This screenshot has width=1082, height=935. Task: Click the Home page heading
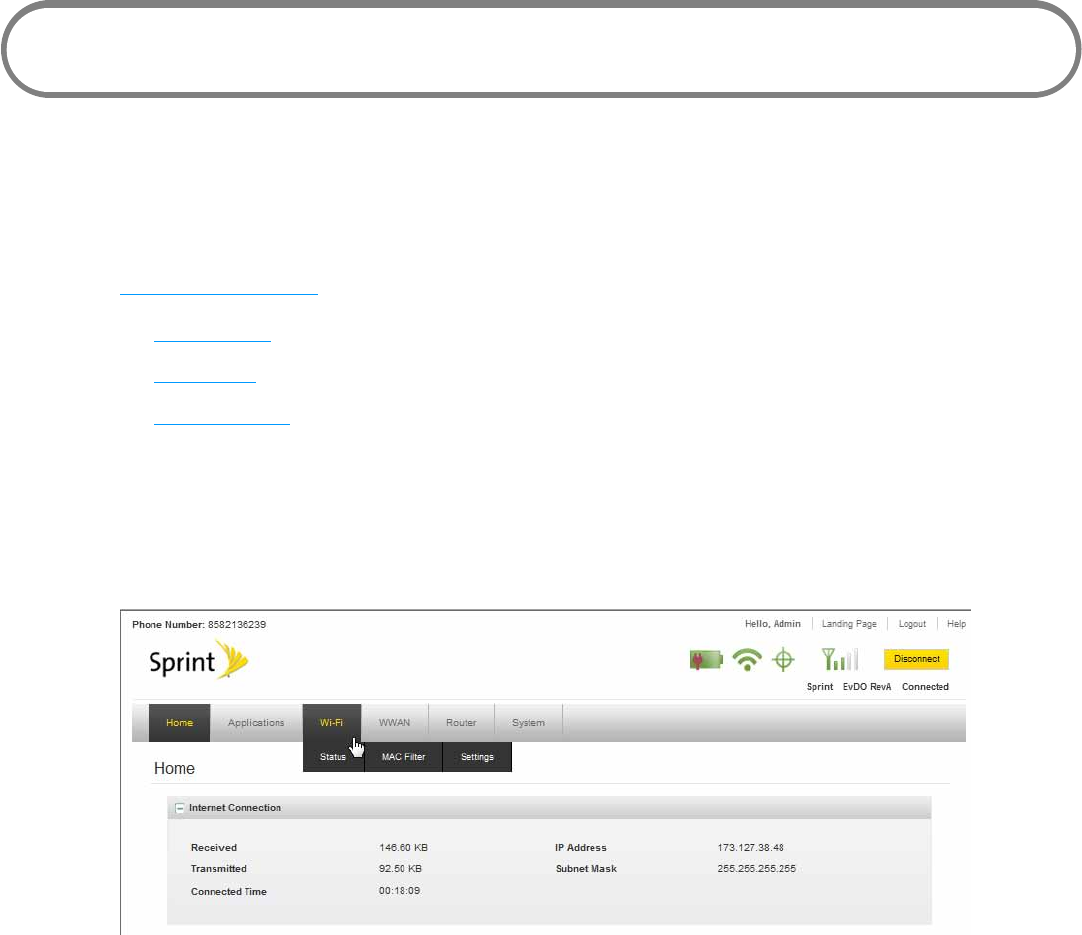[x=174, y=769]
